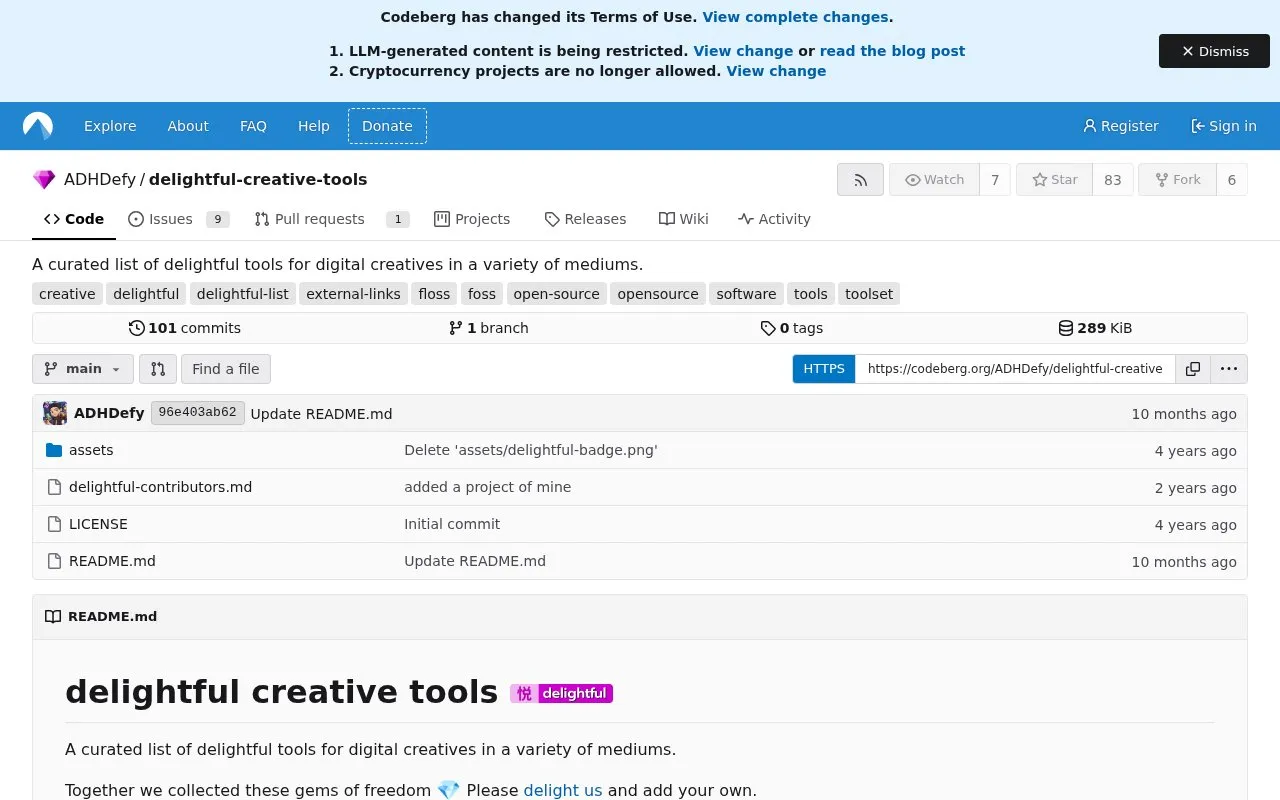The width and height of the screenshot is (1280, 800).
Task: Copy the repository clone URL
Action: click(1193, 369)
